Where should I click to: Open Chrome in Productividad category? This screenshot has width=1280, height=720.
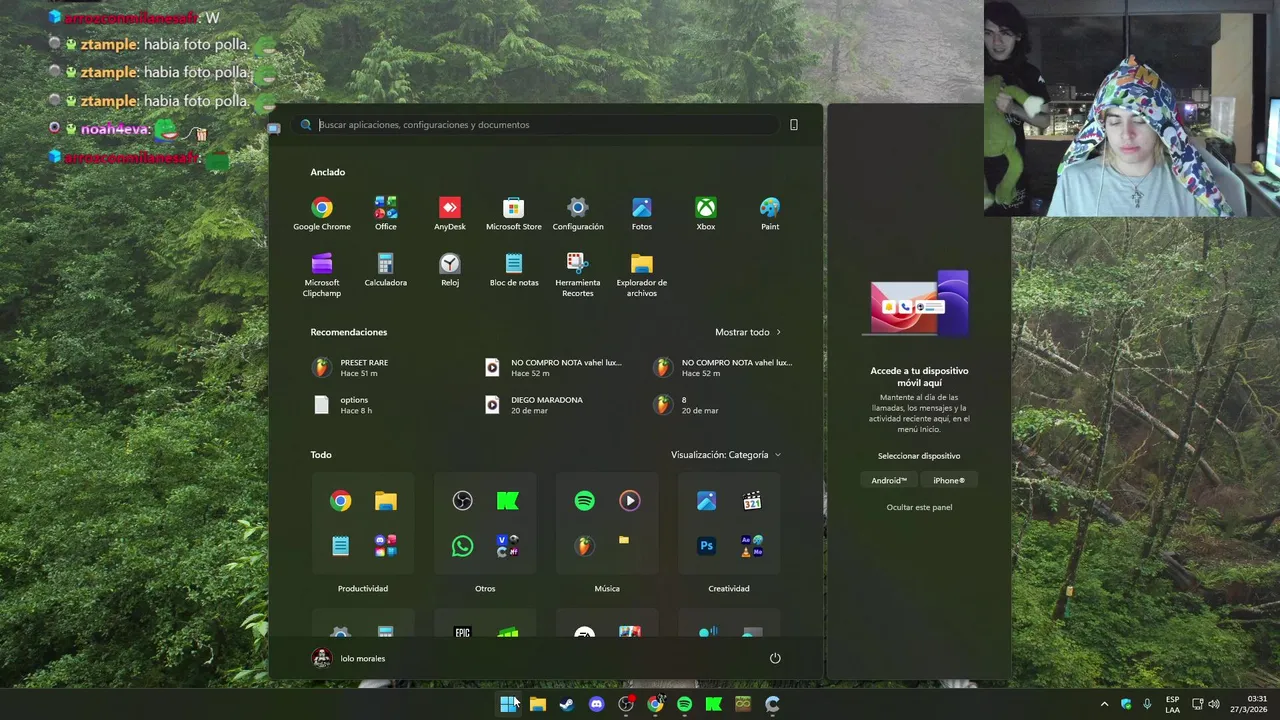341,501
